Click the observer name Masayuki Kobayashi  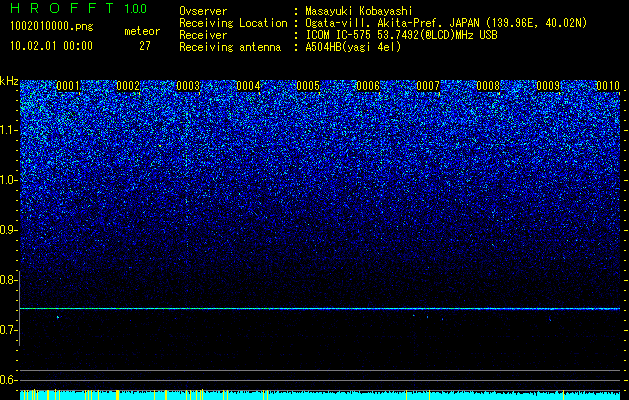coord(359,12)
